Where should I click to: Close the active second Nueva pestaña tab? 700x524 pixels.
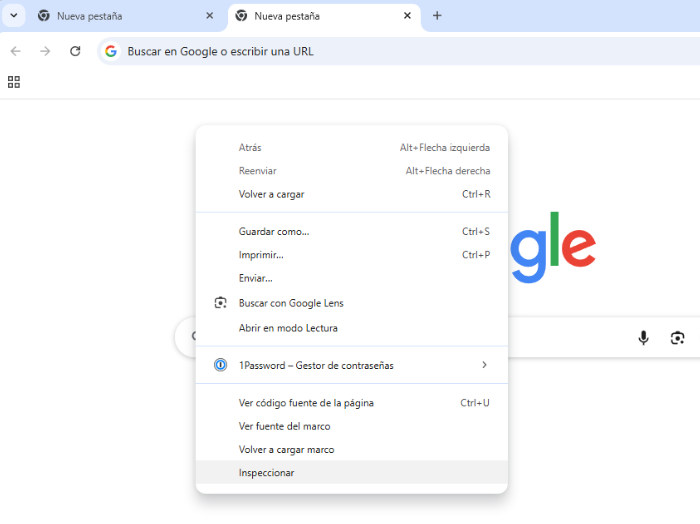(407, 16)
